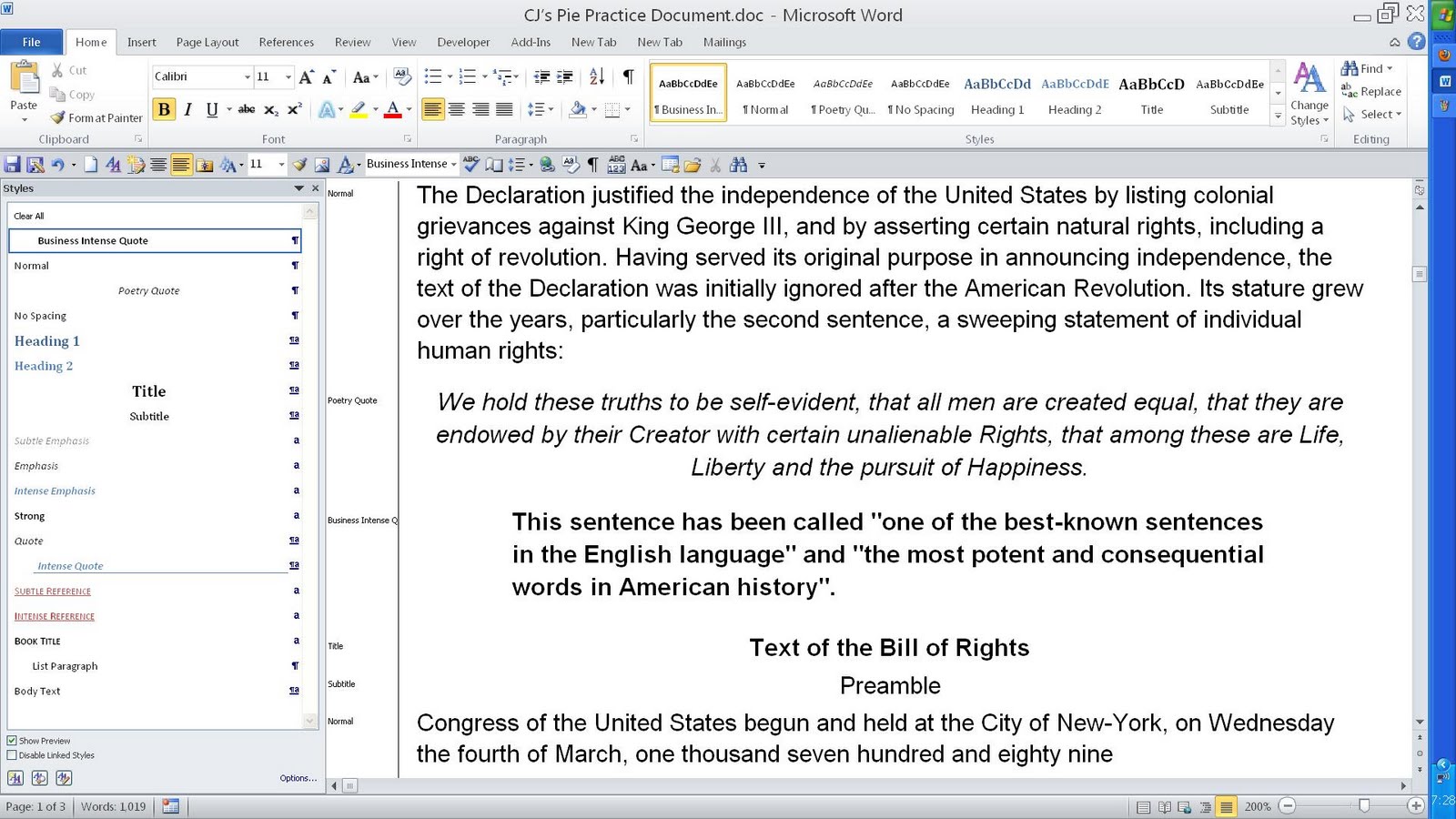1456x819 pixels.
Task: Open the font size dropdown
Action: 288,76
